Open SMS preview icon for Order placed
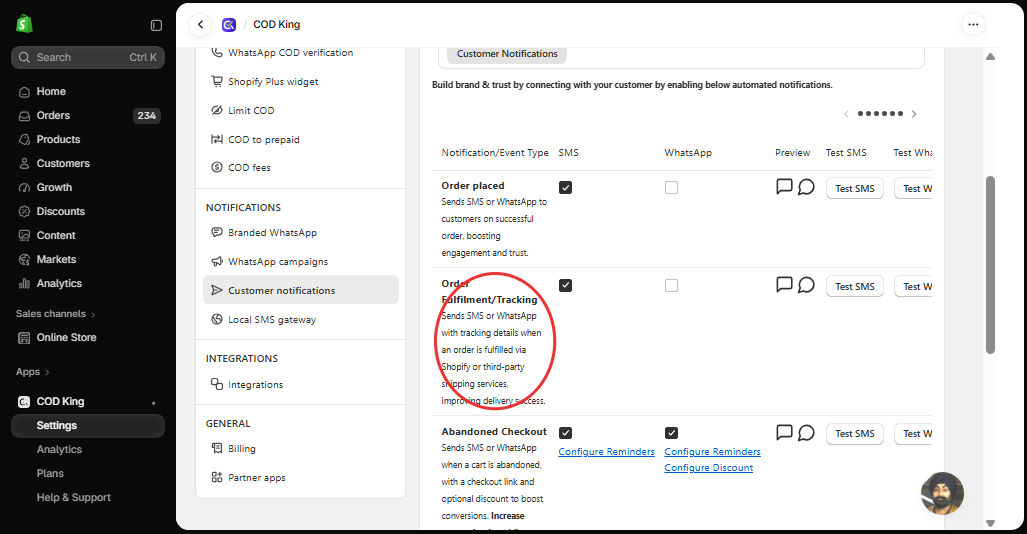 click(x=784, y=187)
